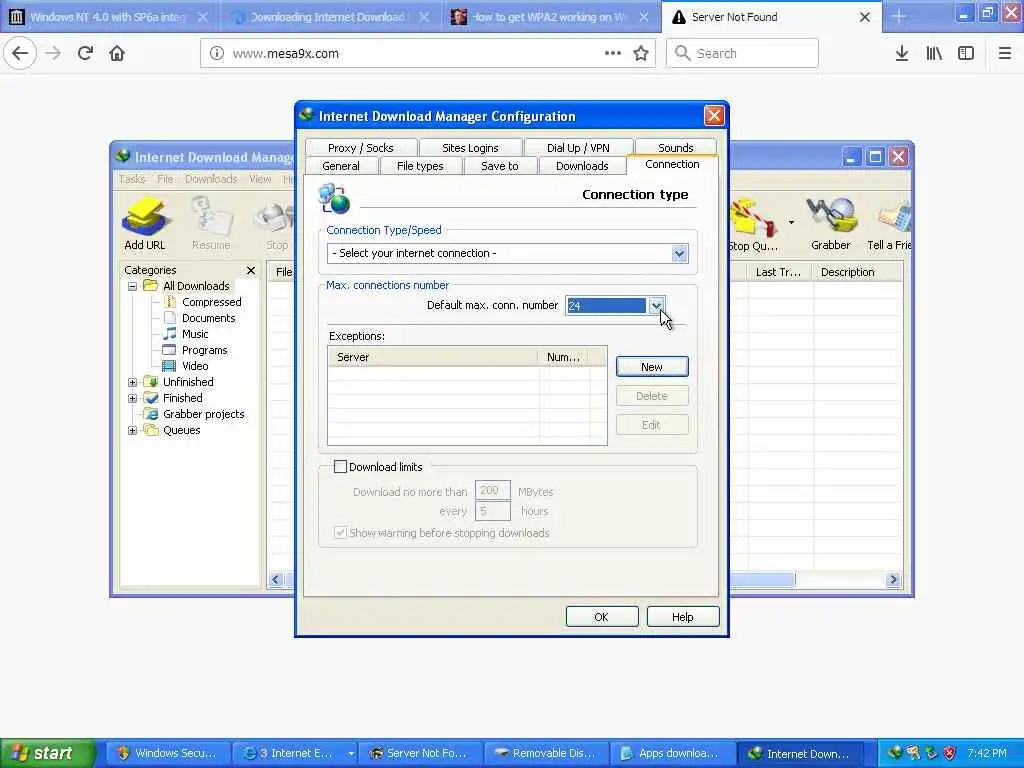Open the Firefox hamburger menu

(1004, 53)
